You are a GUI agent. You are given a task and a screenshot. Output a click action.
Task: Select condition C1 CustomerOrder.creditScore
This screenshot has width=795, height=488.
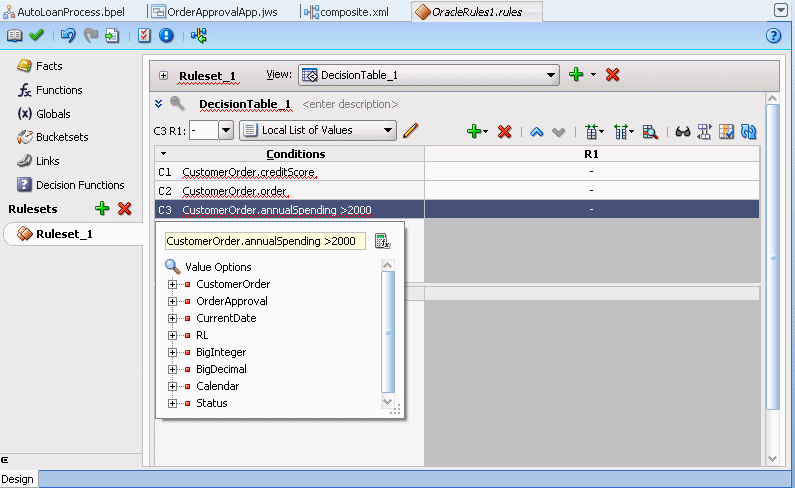coord(290,172)
